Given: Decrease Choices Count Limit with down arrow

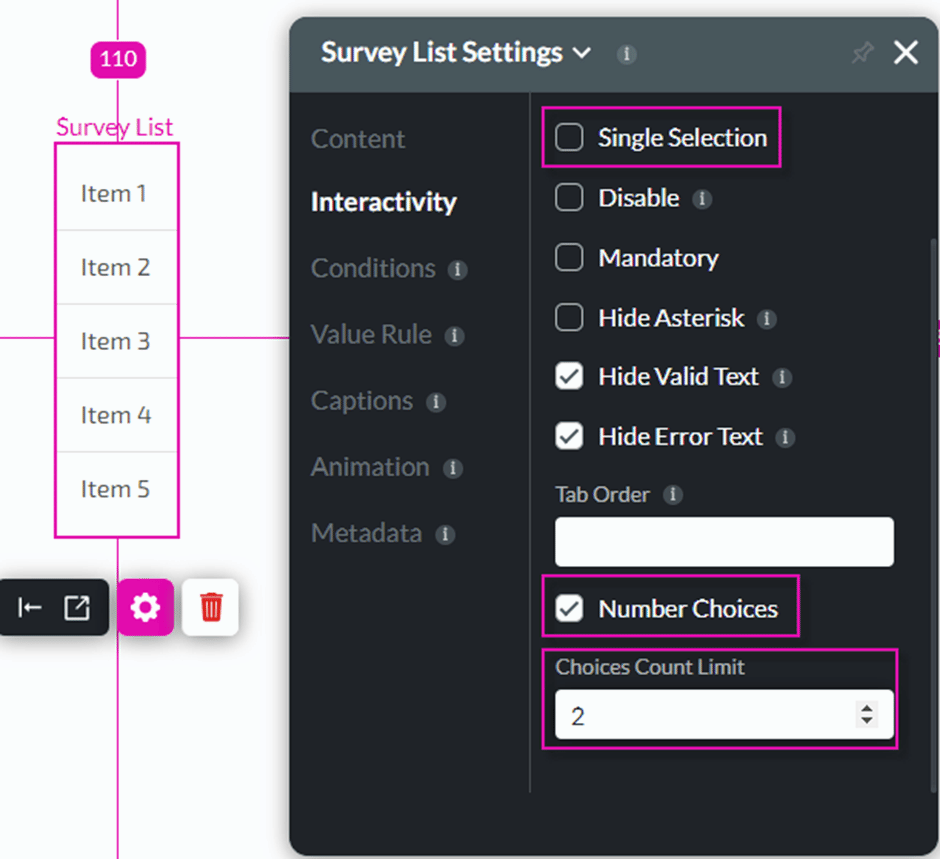Looking at the screenshot, I should pyautogui.click(x=866, y=720).
